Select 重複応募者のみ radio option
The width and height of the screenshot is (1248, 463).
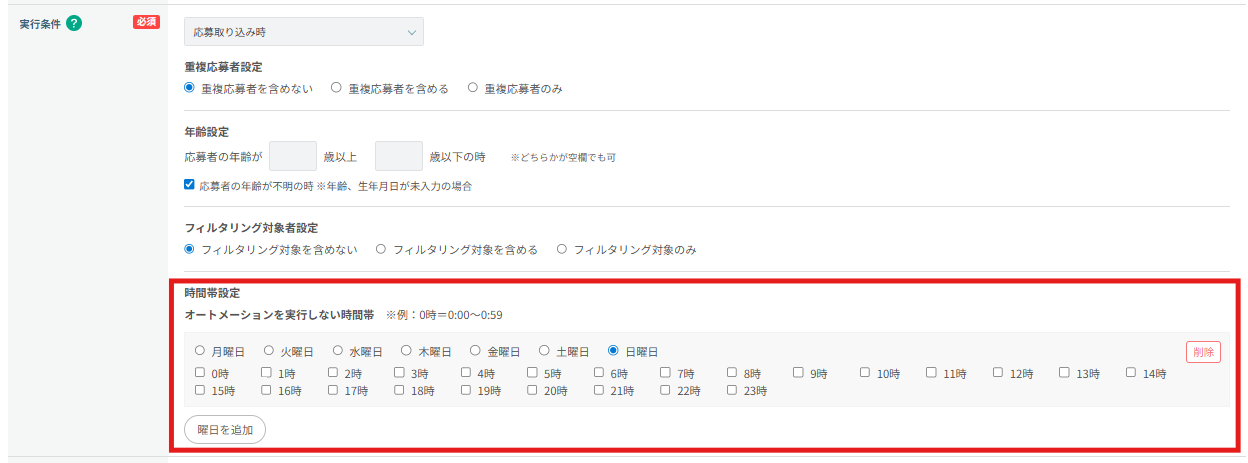coord(473,88)
